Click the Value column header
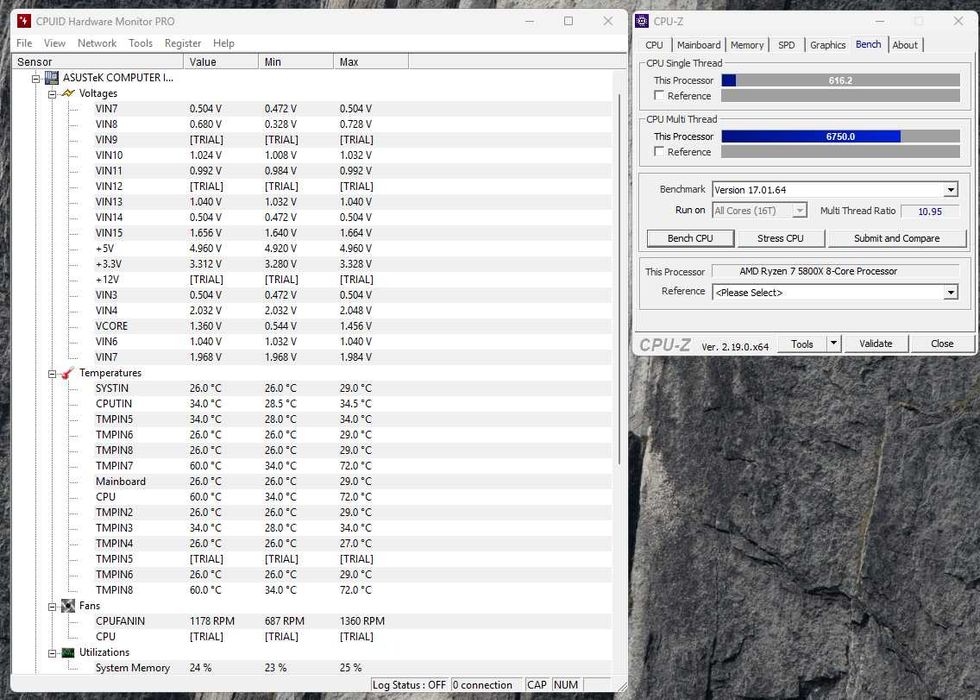Viewport: 980px width, 700px height. pos(221,62)
